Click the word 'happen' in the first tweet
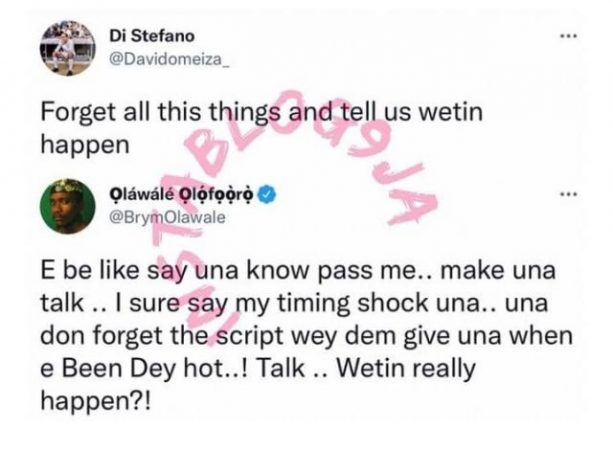The height and width of the screenshot is (450, 613). 85,145
